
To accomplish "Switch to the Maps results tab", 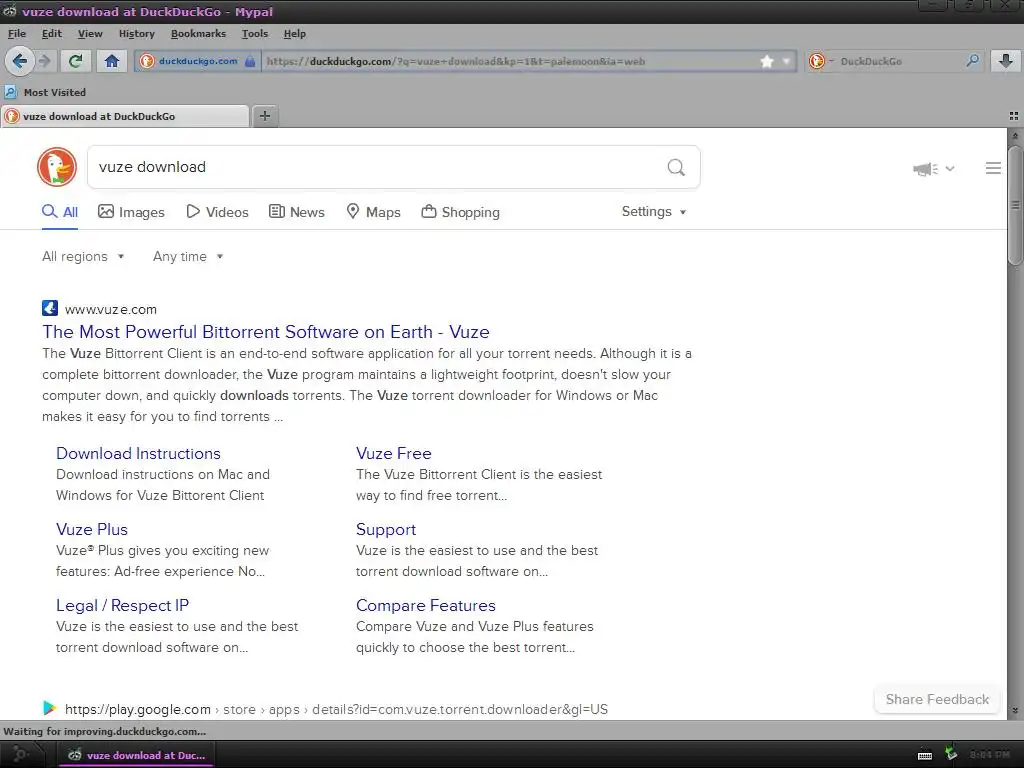I will [x=373, y=212].
